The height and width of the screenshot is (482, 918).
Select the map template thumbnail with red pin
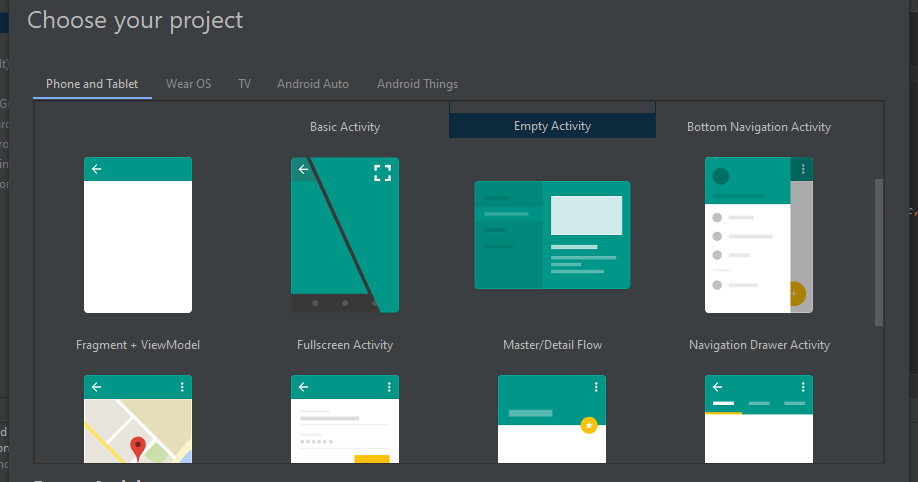[138, 419]
